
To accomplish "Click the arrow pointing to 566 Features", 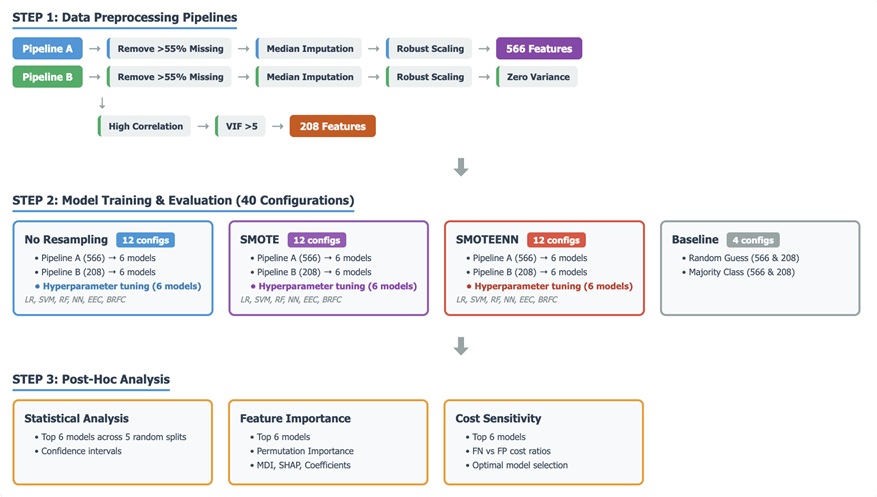I will 483,49.
